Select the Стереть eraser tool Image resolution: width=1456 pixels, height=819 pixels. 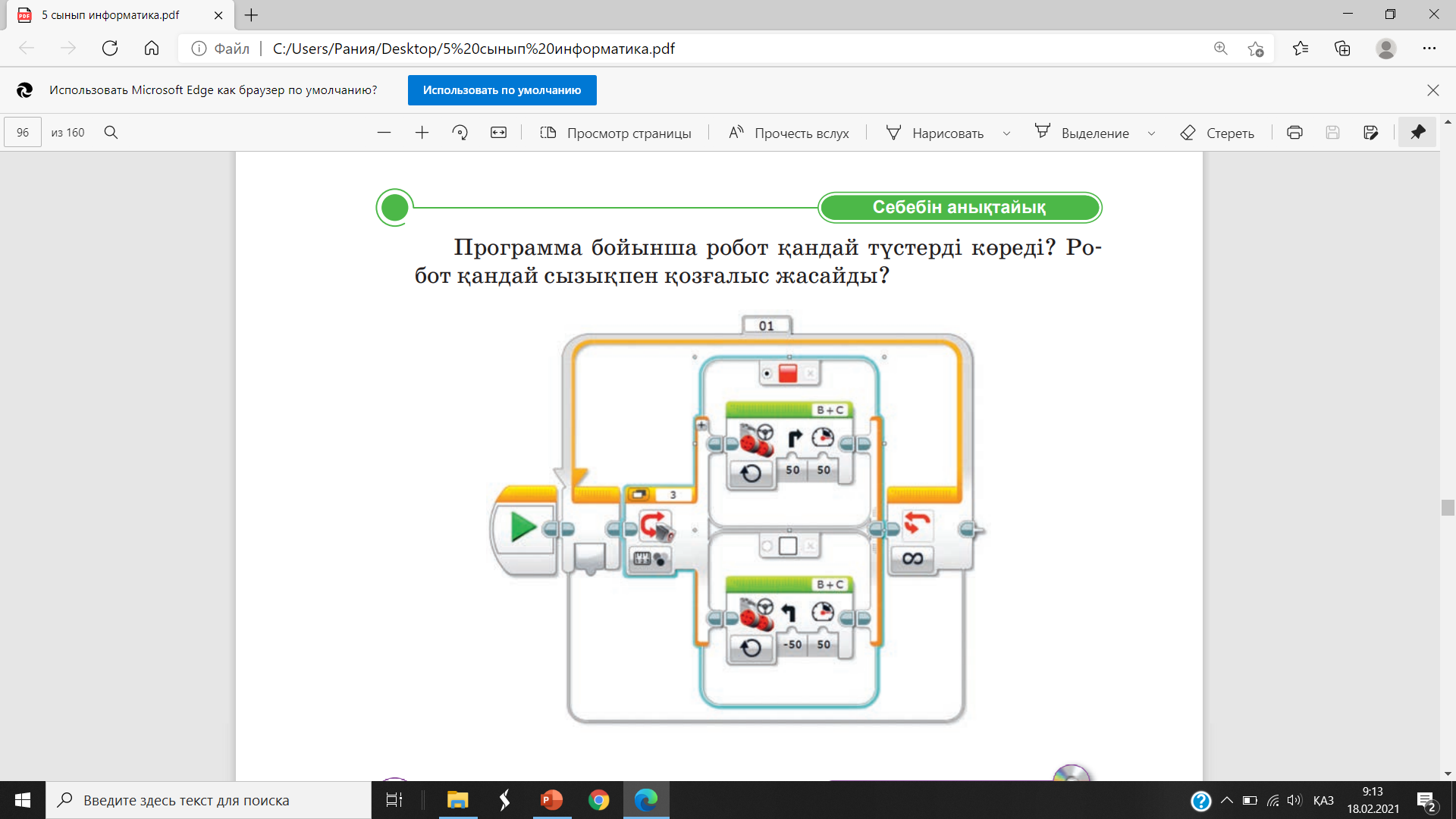click(x=1217, y=133)
